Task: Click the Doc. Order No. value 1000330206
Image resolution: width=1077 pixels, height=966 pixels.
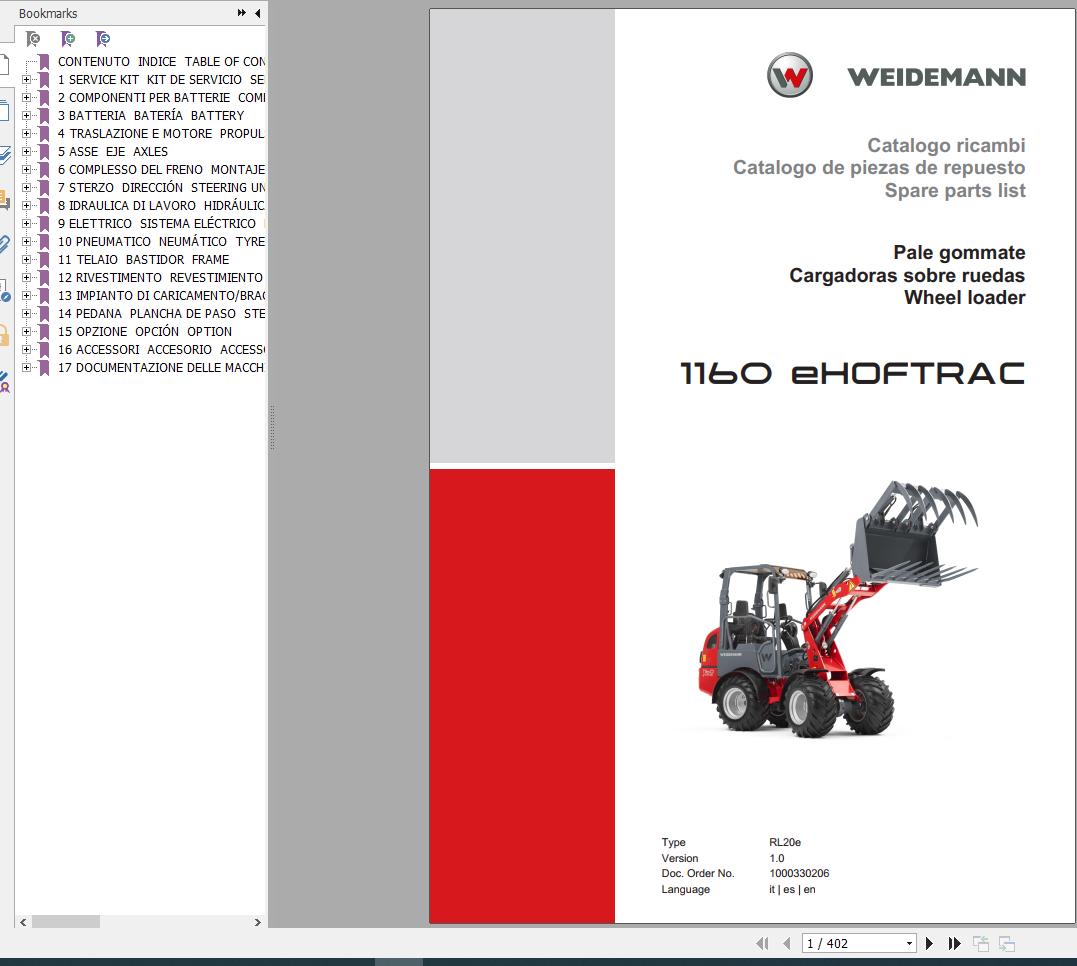Action: click(x=799, y=873)
